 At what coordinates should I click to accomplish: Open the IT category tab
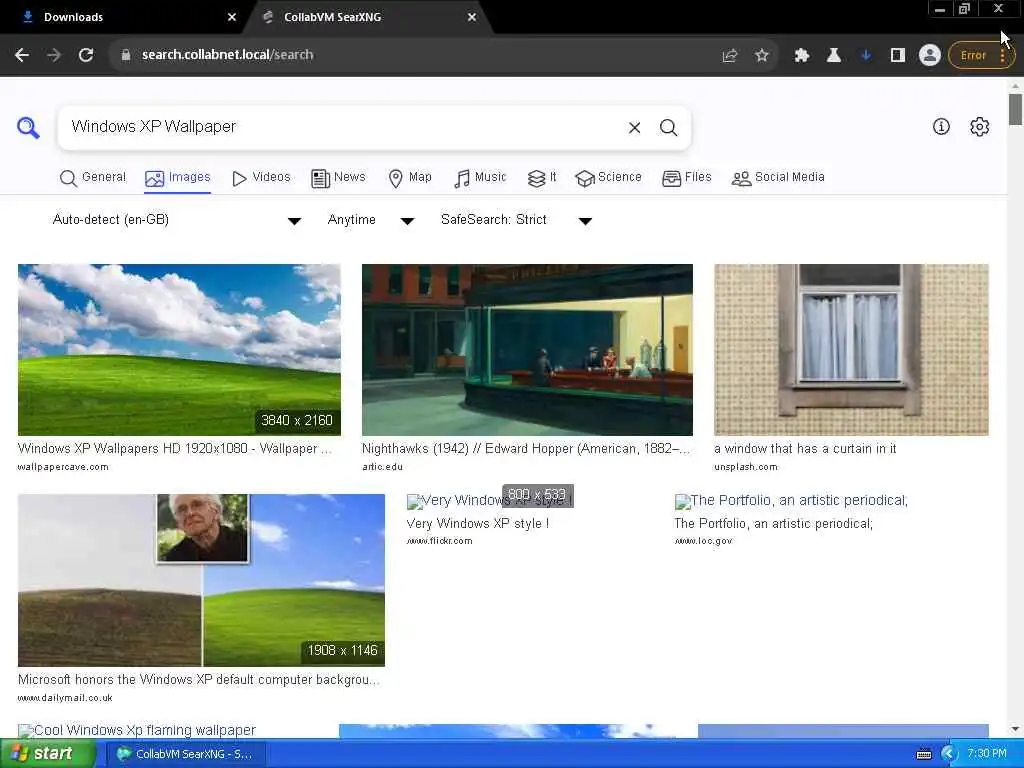542,178
